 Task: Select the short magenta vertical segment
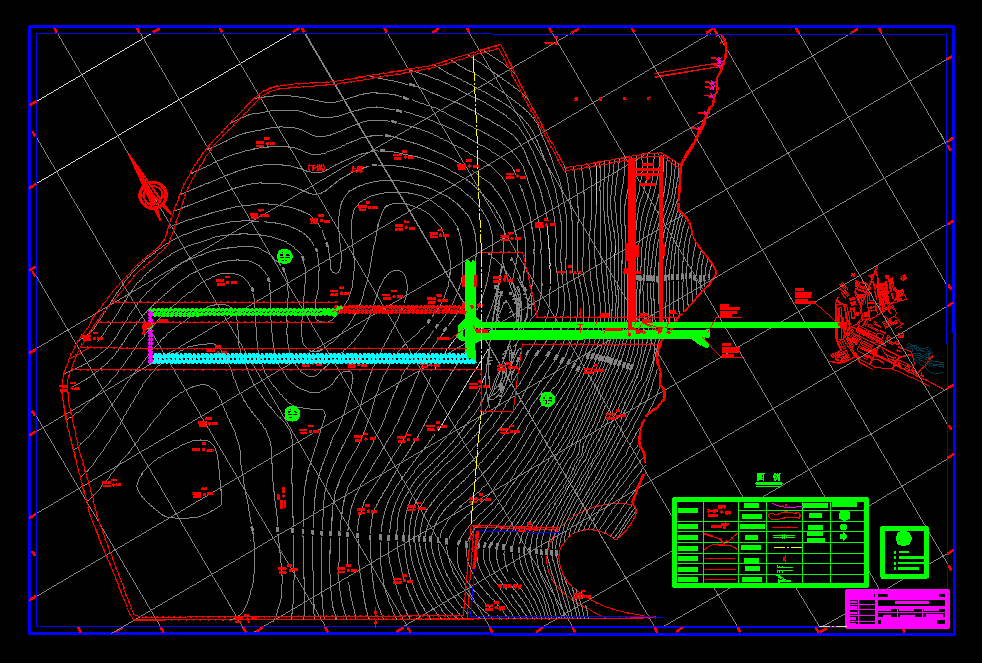point(150,337)
